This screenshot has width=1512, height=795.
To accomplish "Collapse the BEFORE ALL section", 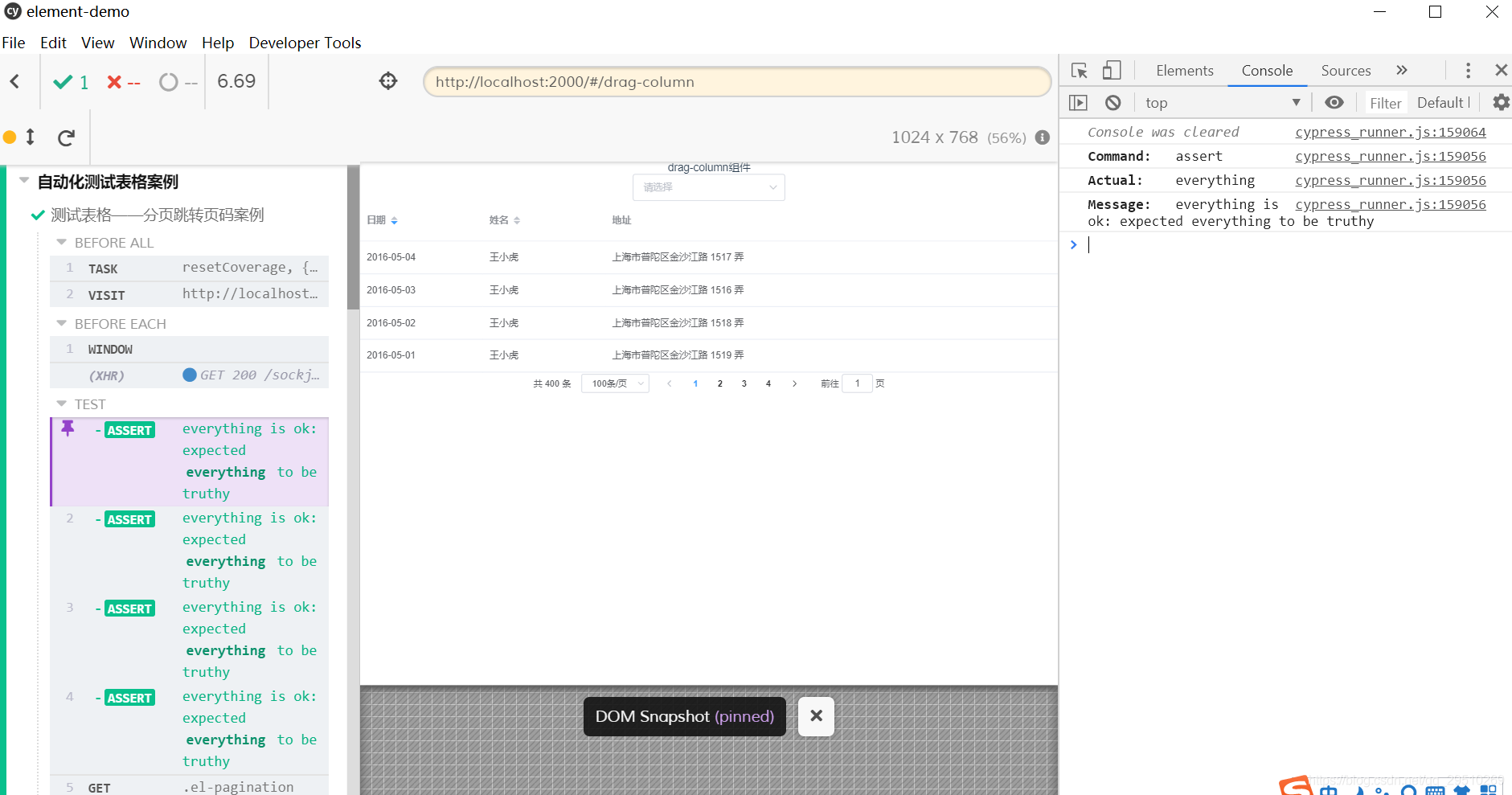I will 61,242.
